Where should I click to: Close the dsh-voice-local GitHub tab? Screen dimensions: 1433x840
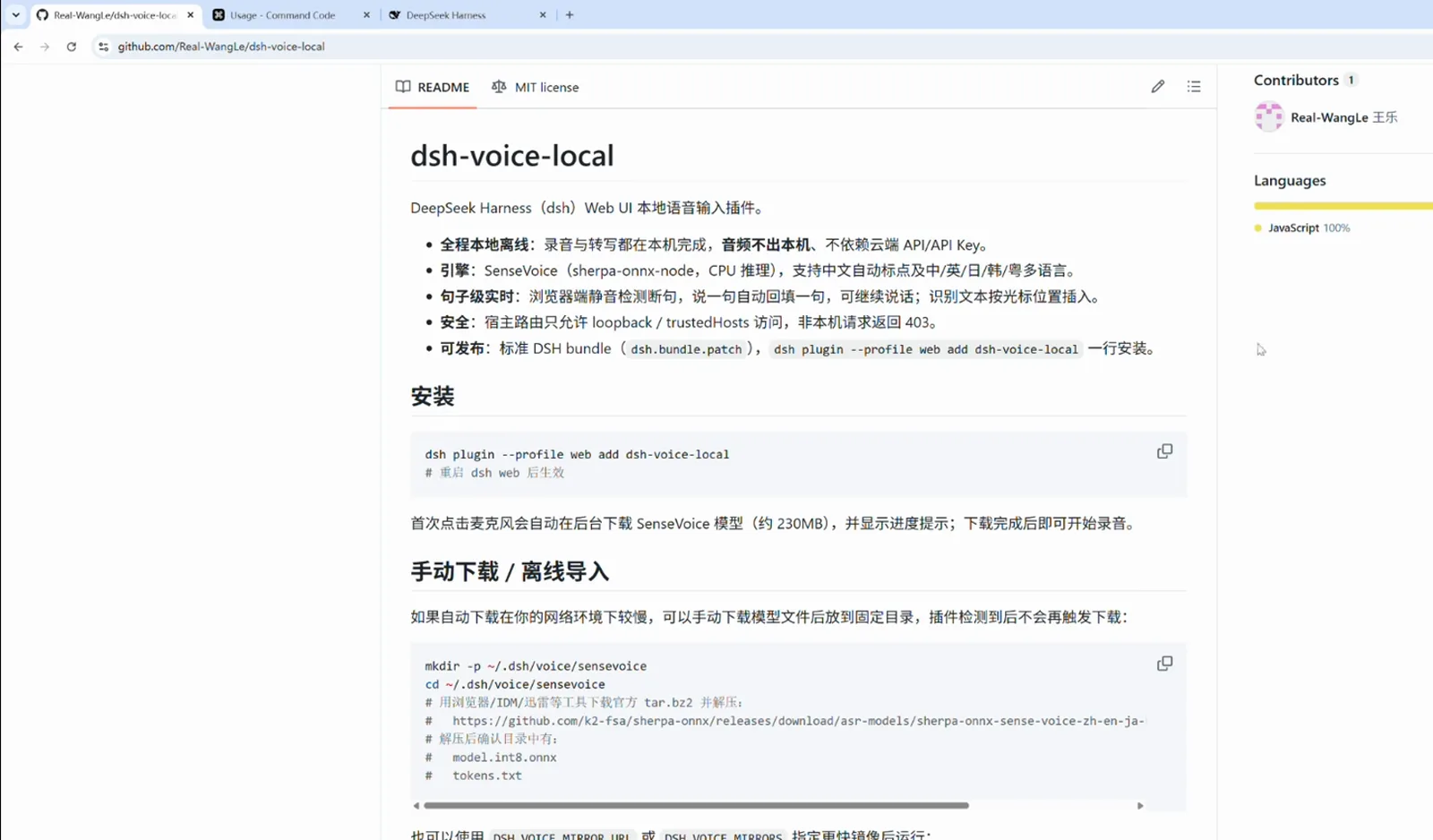click(190, 15)
